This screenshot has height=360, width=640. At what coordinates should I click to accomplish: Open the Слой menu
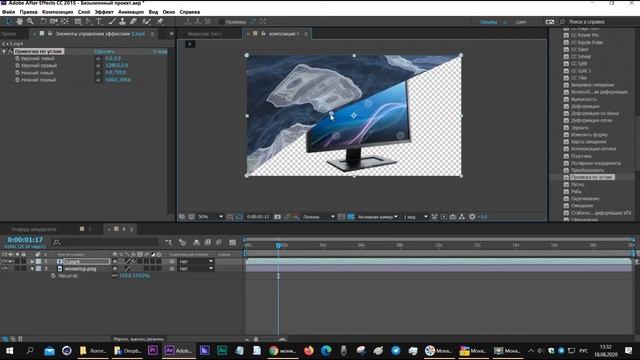pos(84,12)
